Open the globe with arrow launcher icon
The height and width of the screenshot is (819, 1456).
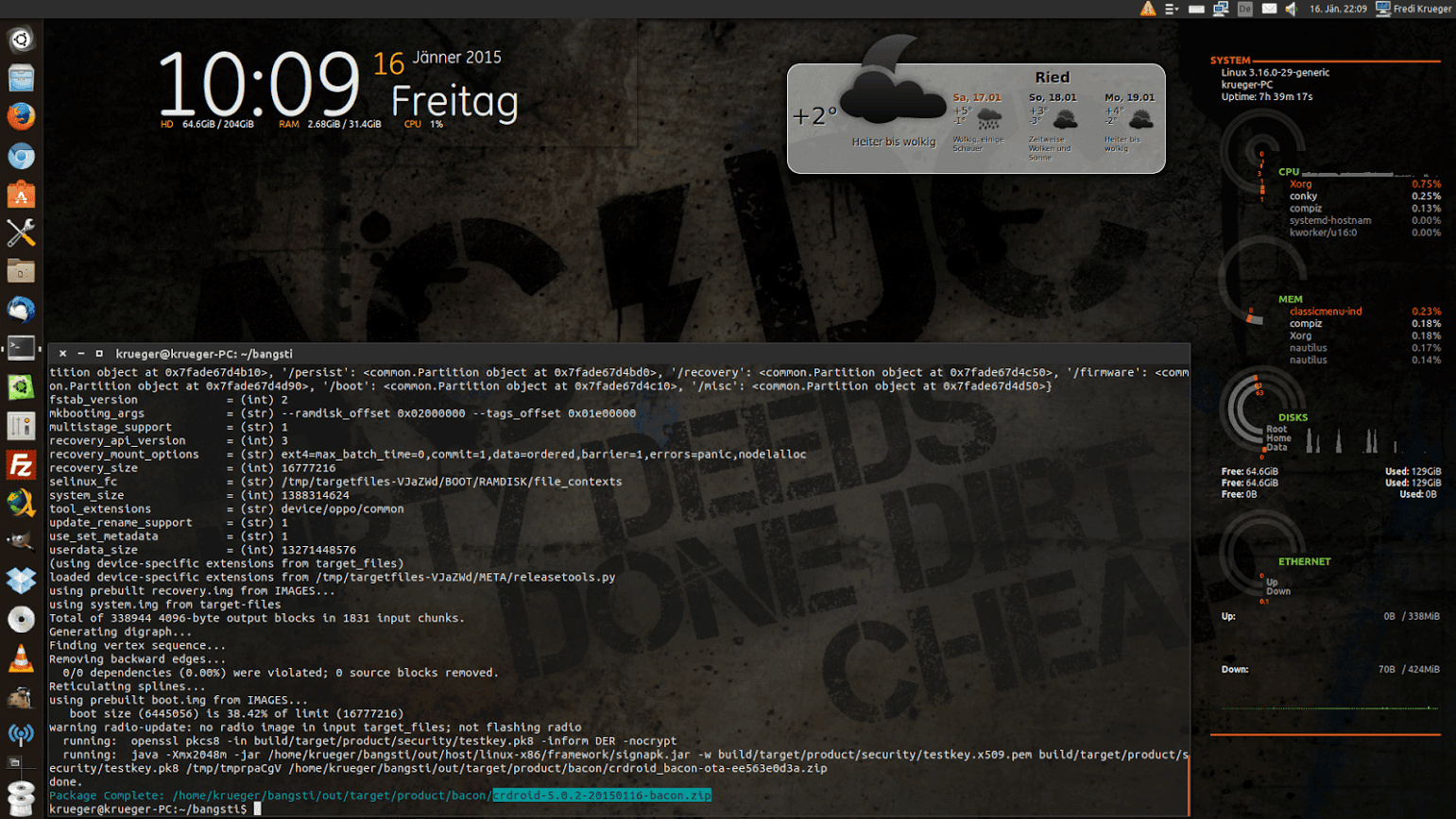pyautogui.click(x=21, y=503)
